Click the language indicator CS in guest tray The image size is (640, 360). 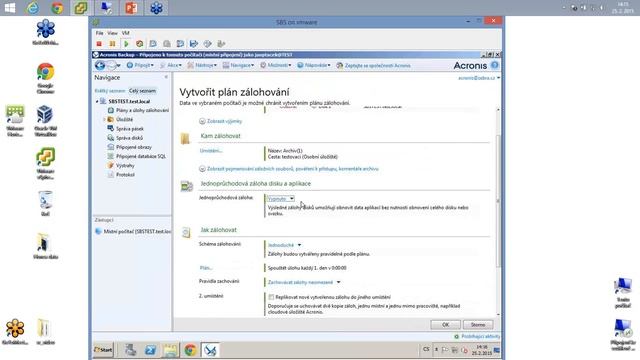click(x=426, y=349)
